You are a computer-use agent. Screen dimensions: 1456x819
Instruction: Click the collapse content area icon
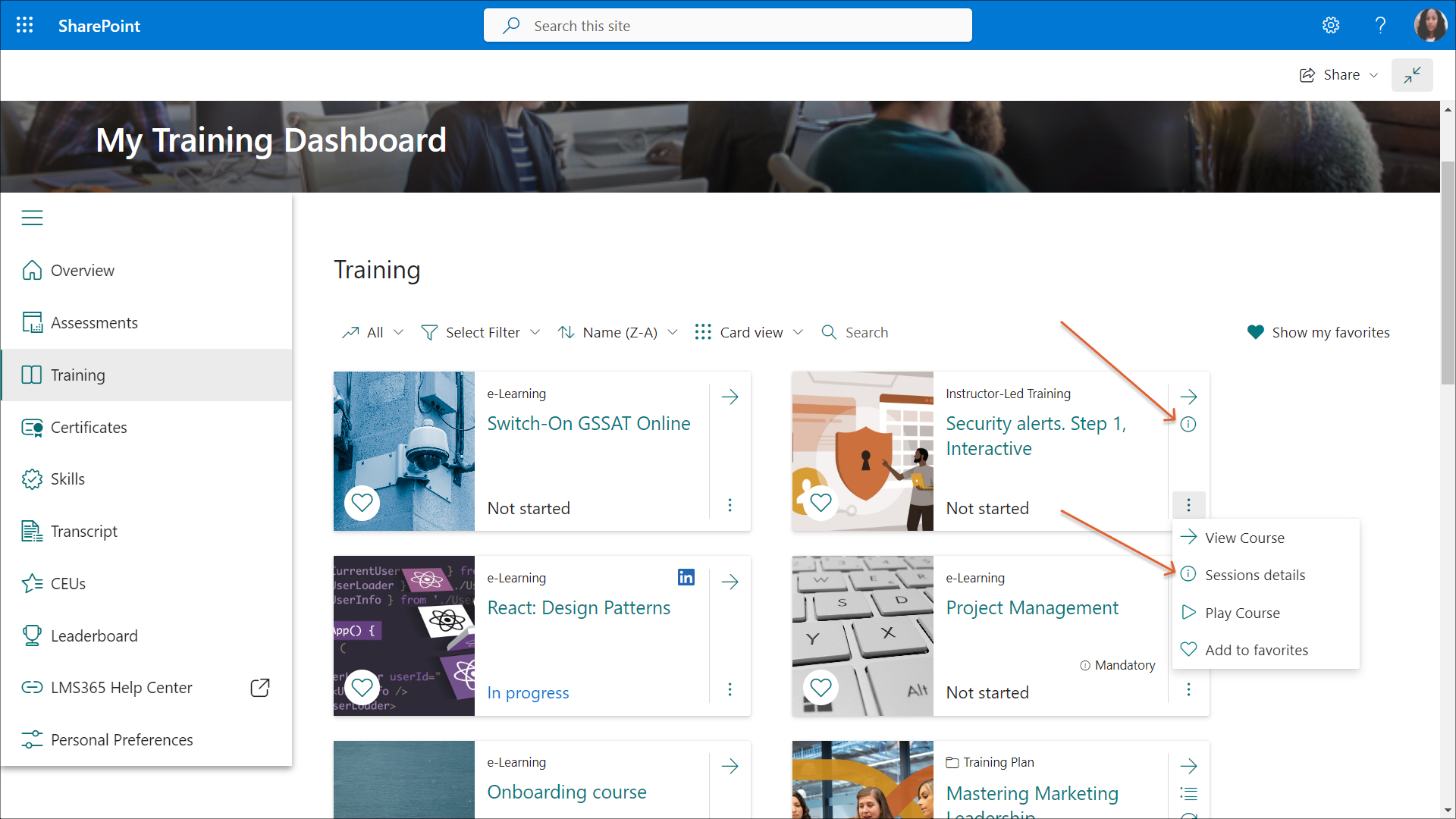point(1411,75)
